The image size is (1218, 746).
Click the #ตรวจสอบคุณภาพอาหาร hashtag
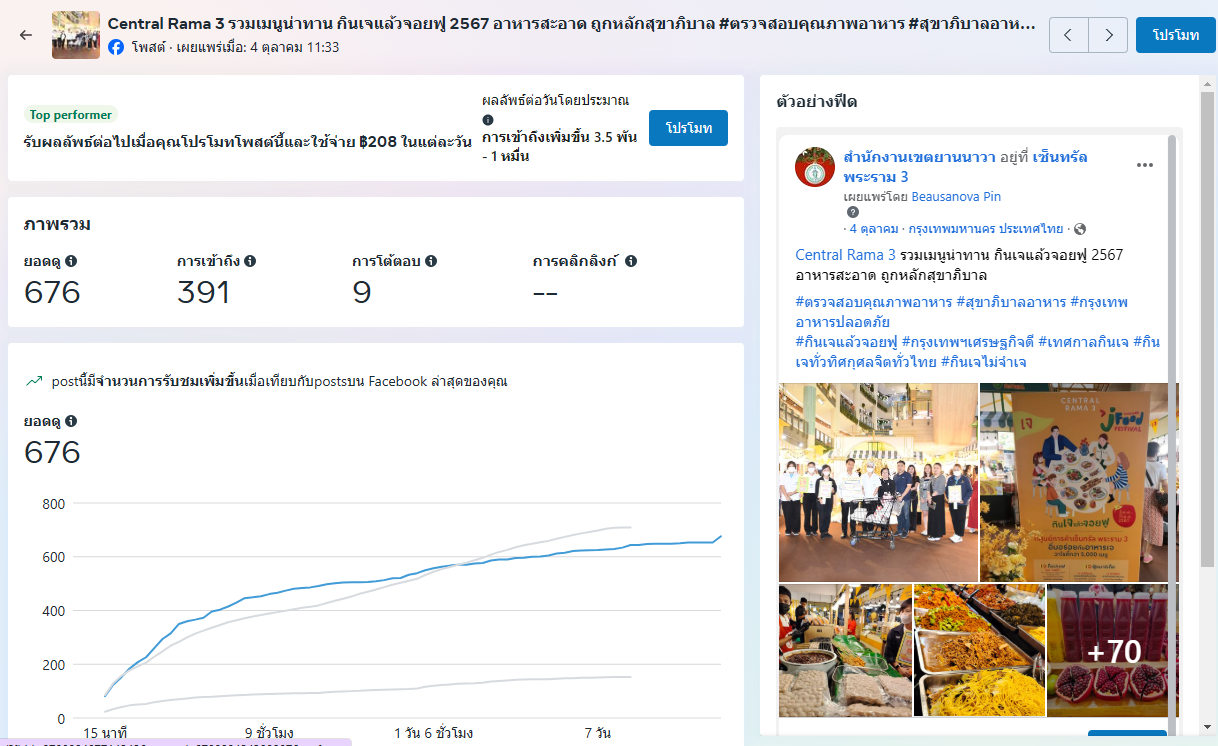[x=873, y=302]
